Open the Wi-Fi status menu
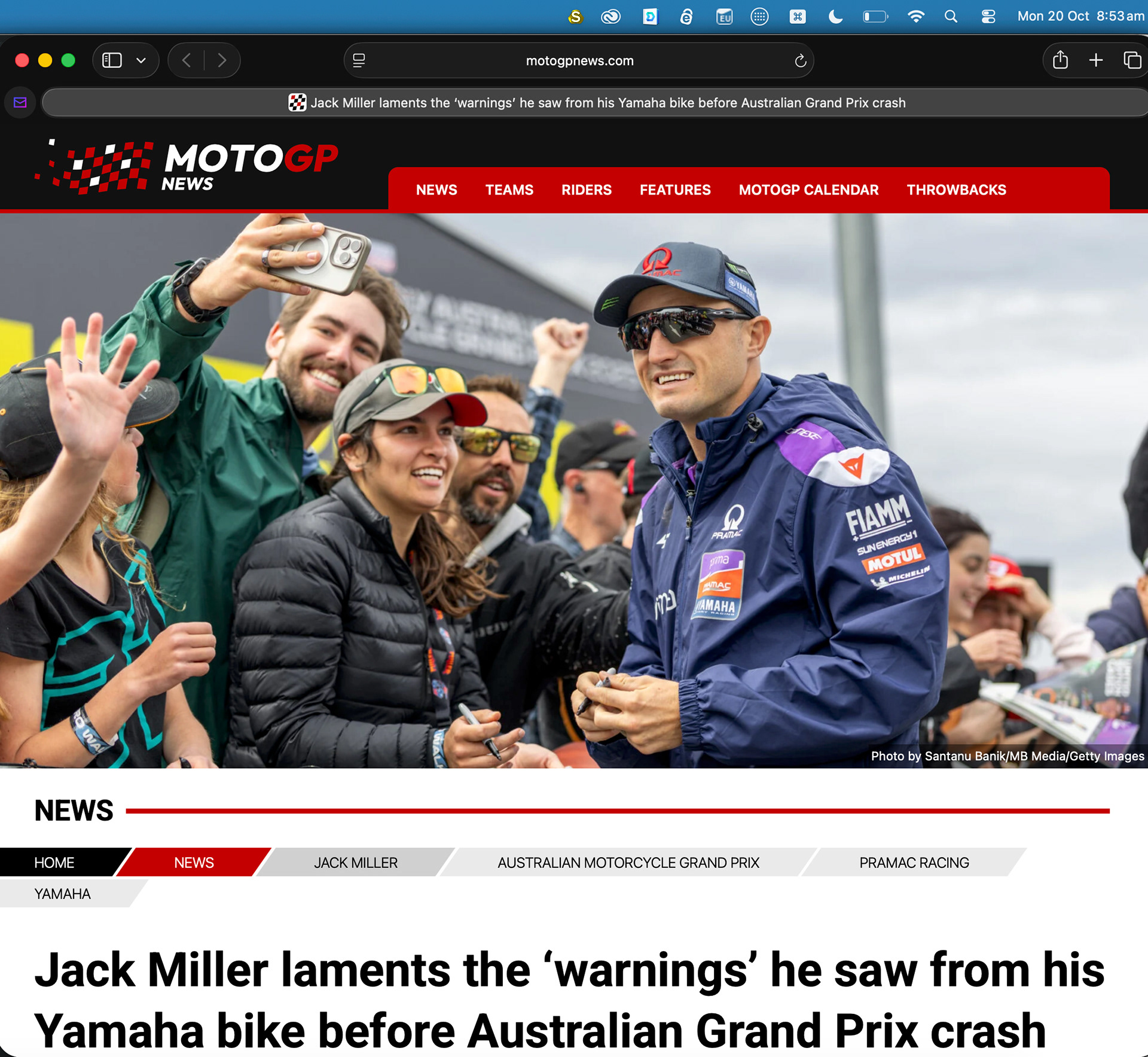 click(915, 17)
